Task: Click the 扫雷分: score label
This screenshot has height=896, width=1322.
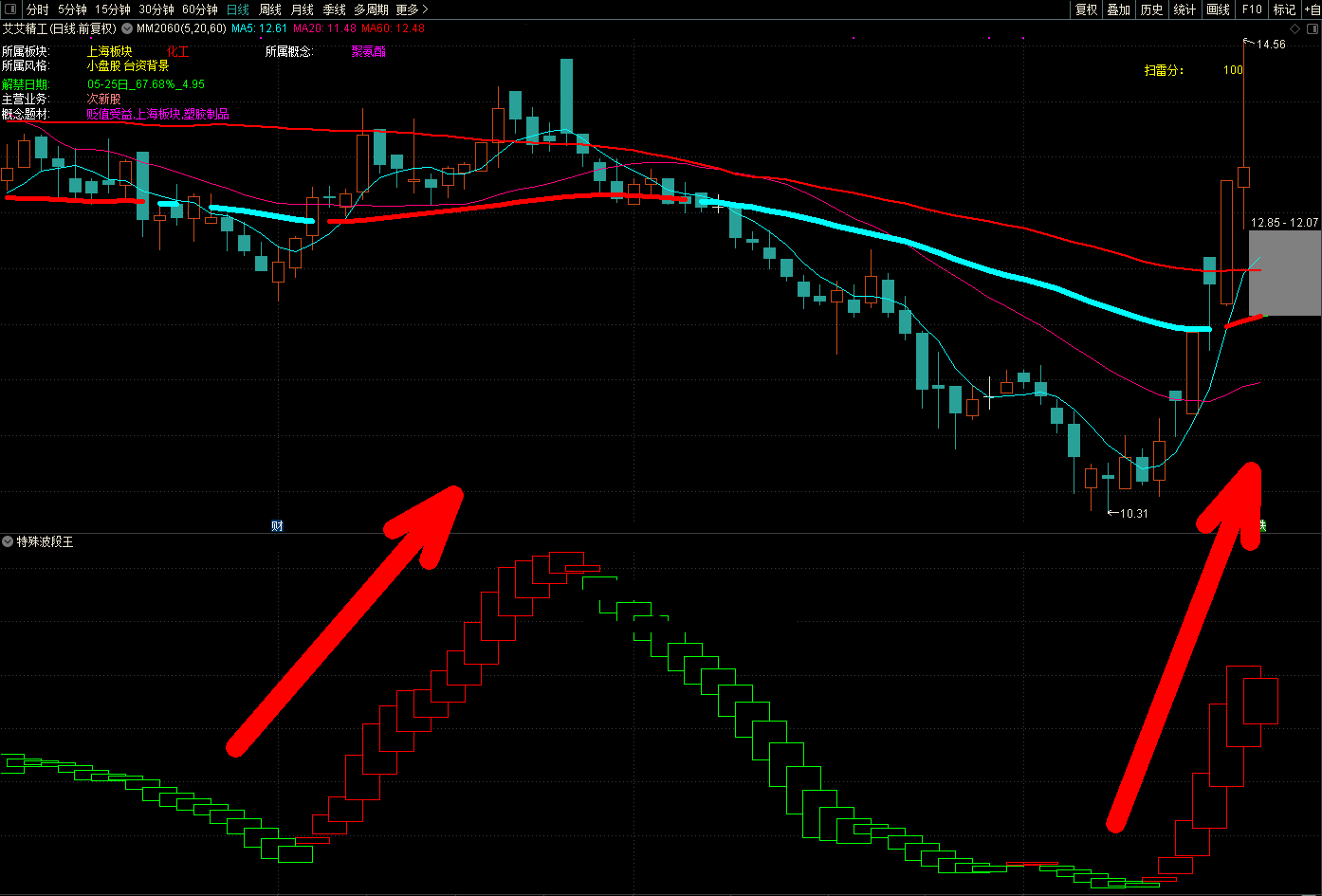Action: tap(1164, 70)
